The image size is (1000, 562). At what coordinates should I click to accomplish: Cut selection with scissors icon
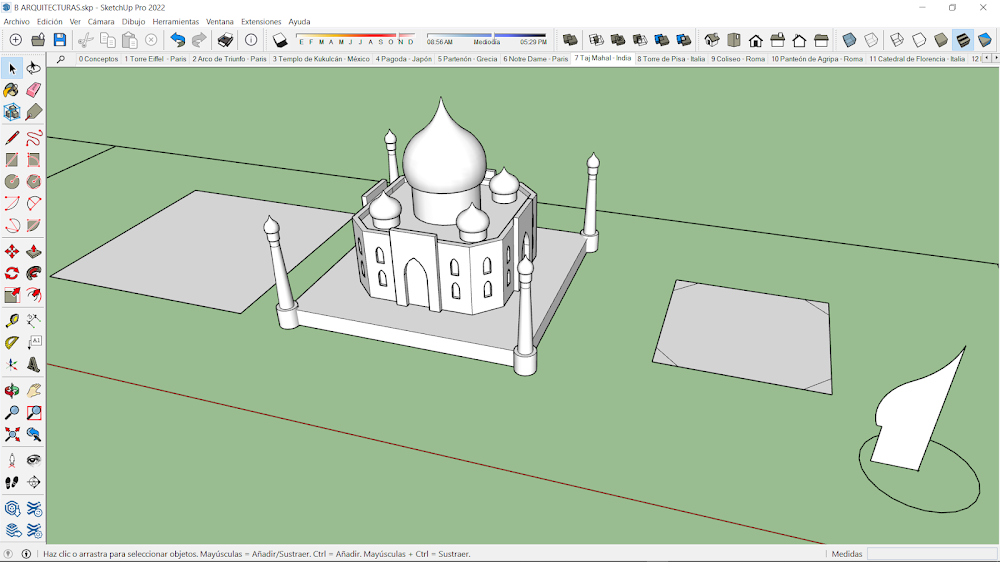(x=85, y=40)
